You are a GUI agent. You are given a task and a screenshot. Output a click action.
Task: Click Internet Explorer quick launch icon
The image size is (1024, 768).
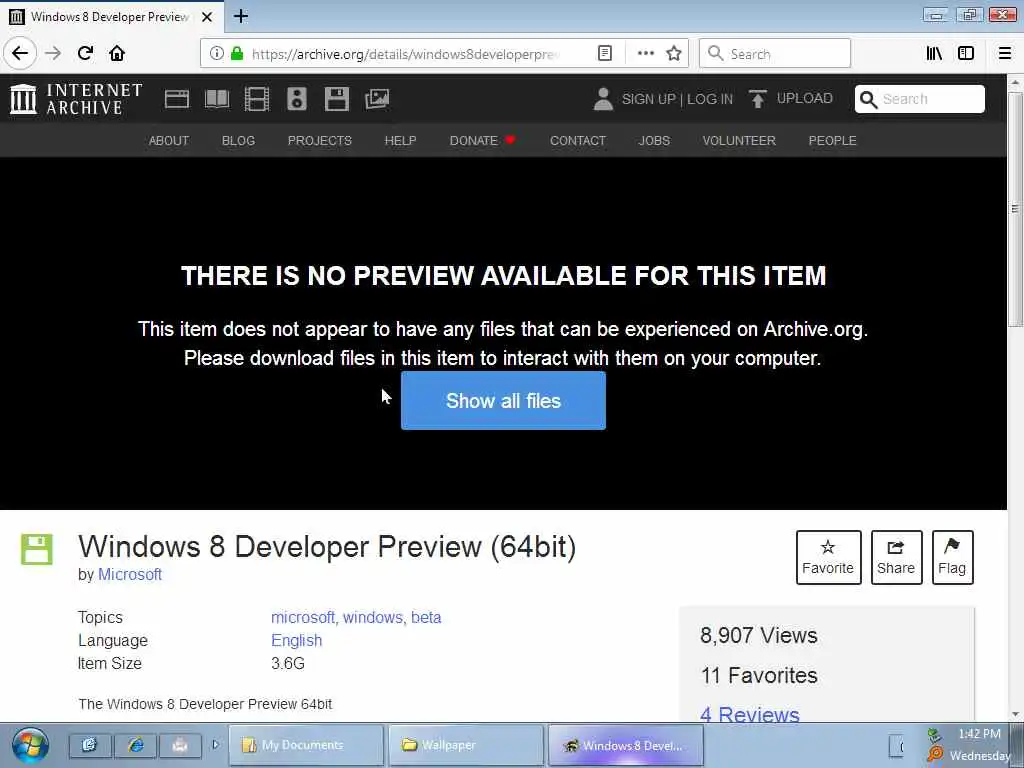[136, 745]
